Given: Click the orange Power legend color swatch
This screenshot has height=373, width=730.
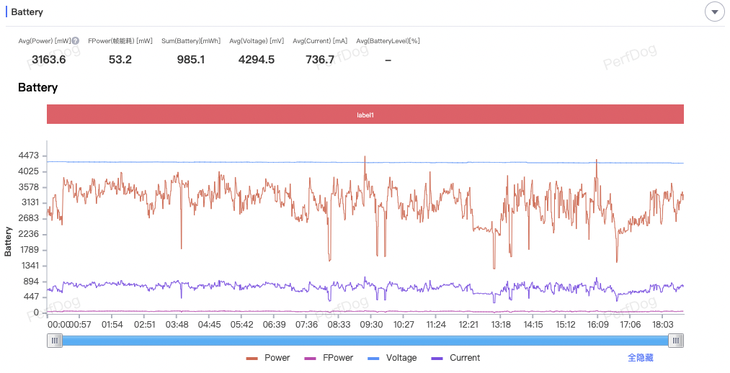Looking at the screenshot, I should 252,358.
